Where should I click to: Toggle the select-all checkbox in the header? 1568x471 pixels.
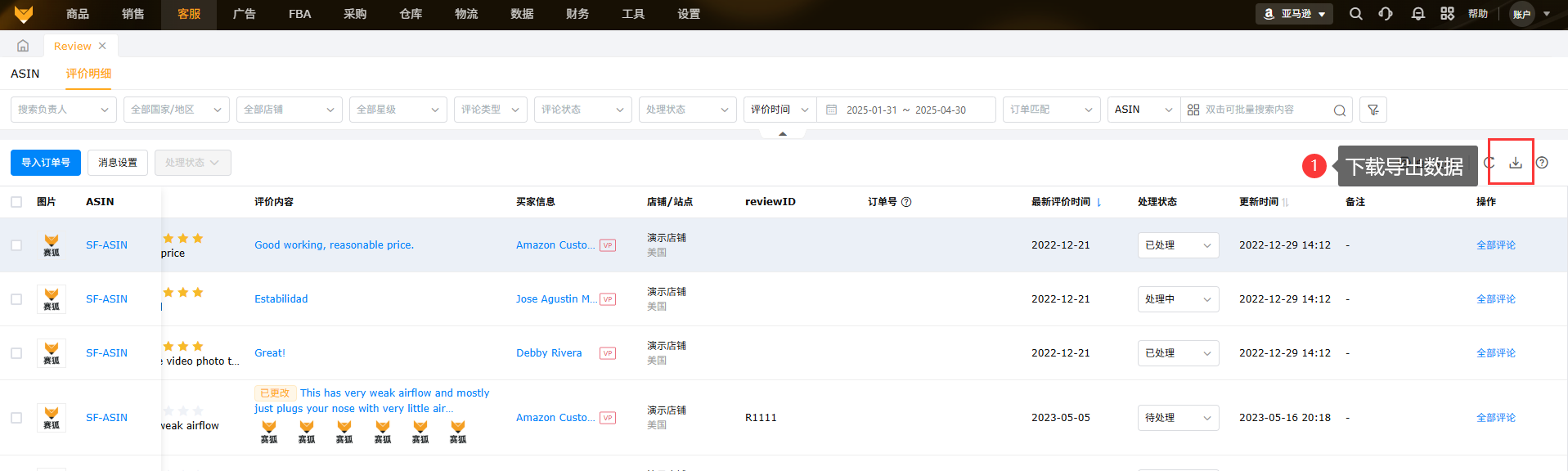tap(16, 202)
